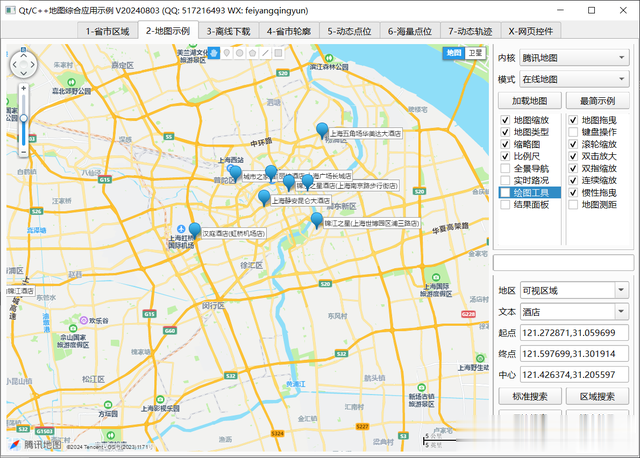Expand the 文本 酒店 combo box arrow
This screenshot has width=640, height=458.
click(x=621, y=311)
